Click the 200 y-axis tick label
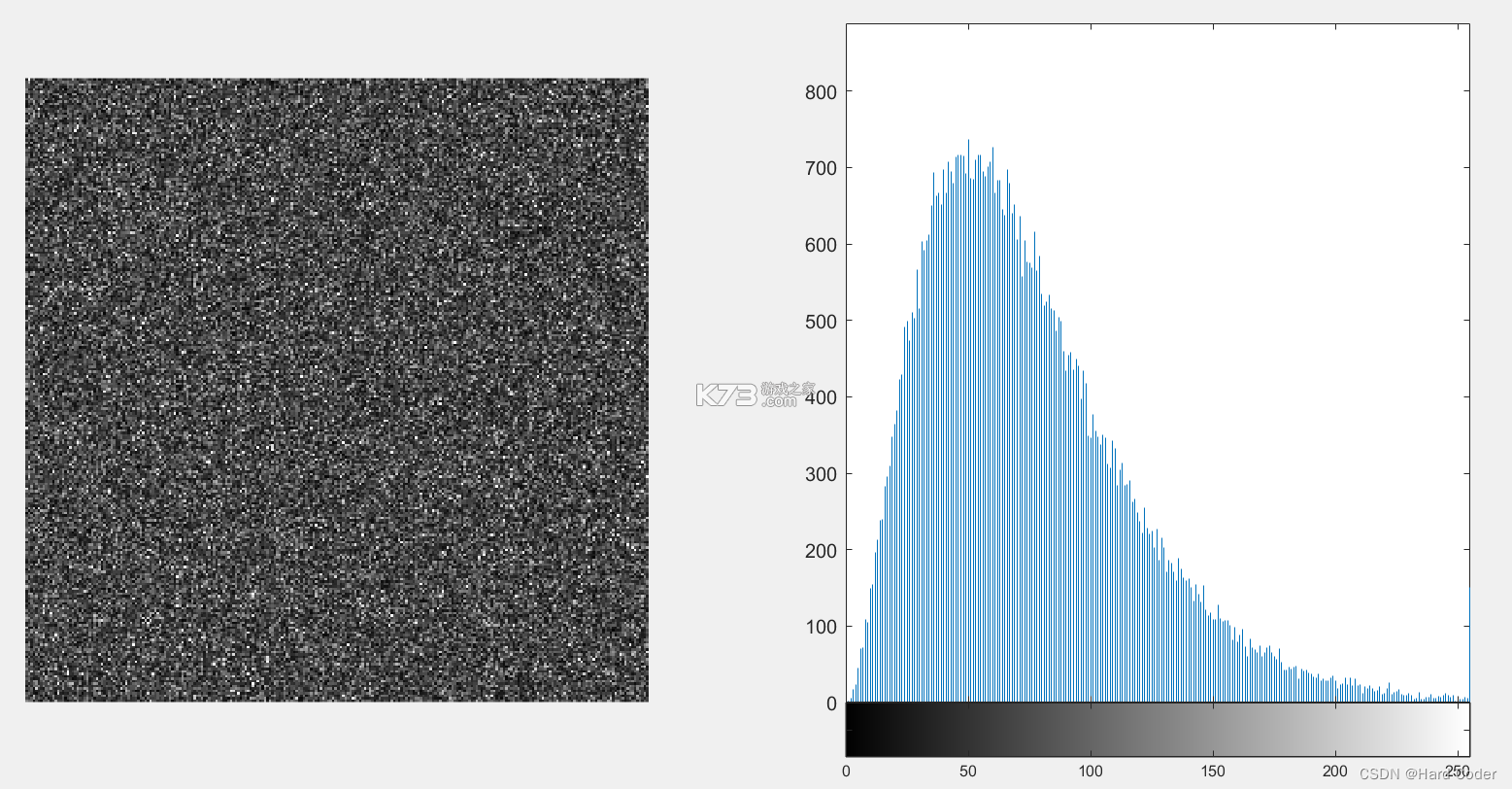 (821, 551)
